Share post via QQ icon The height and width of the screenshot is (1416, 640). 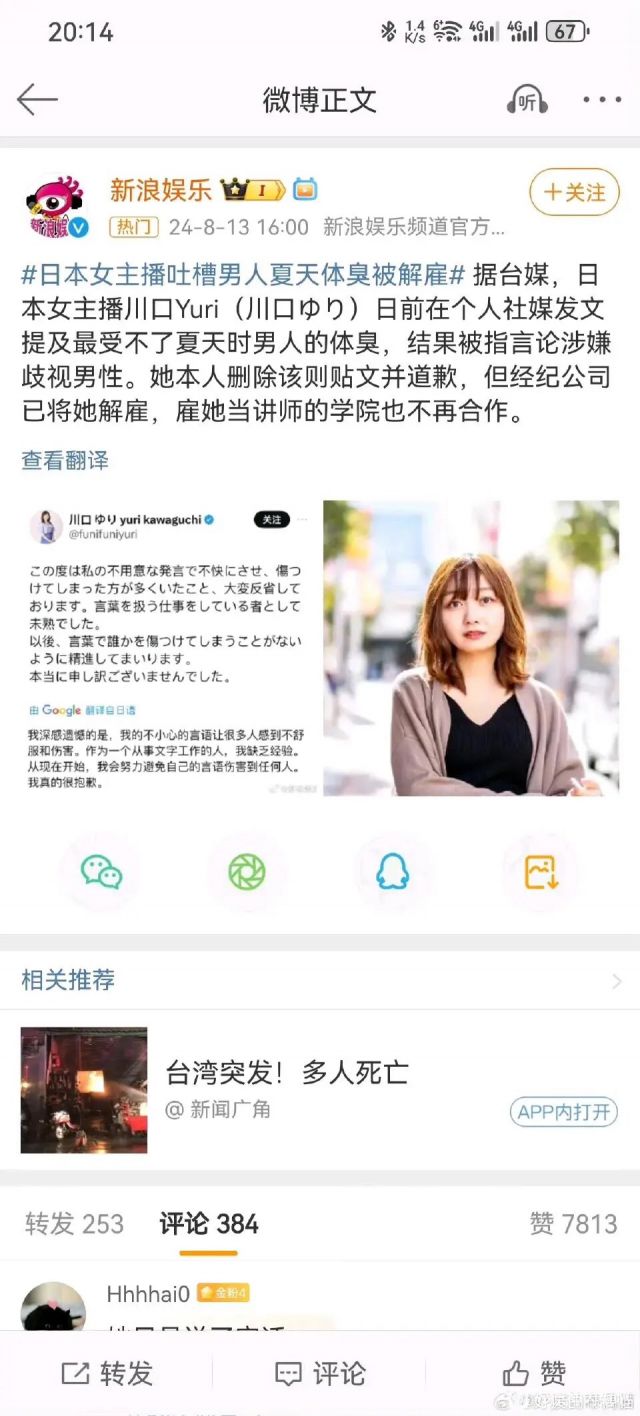(x=392, y=872)
